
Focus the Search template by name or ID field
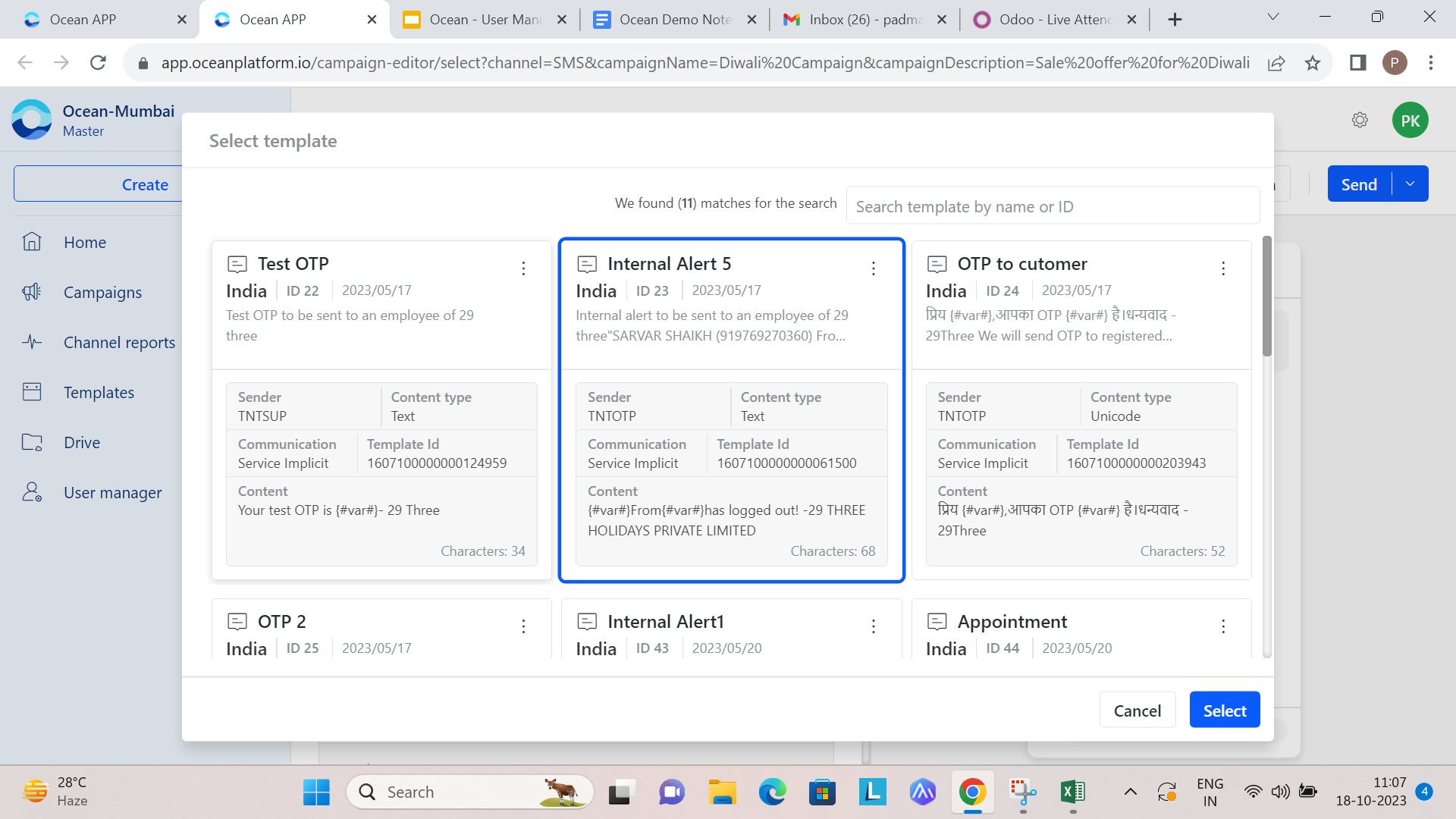pyautogui.click(x=1053, y=206)
